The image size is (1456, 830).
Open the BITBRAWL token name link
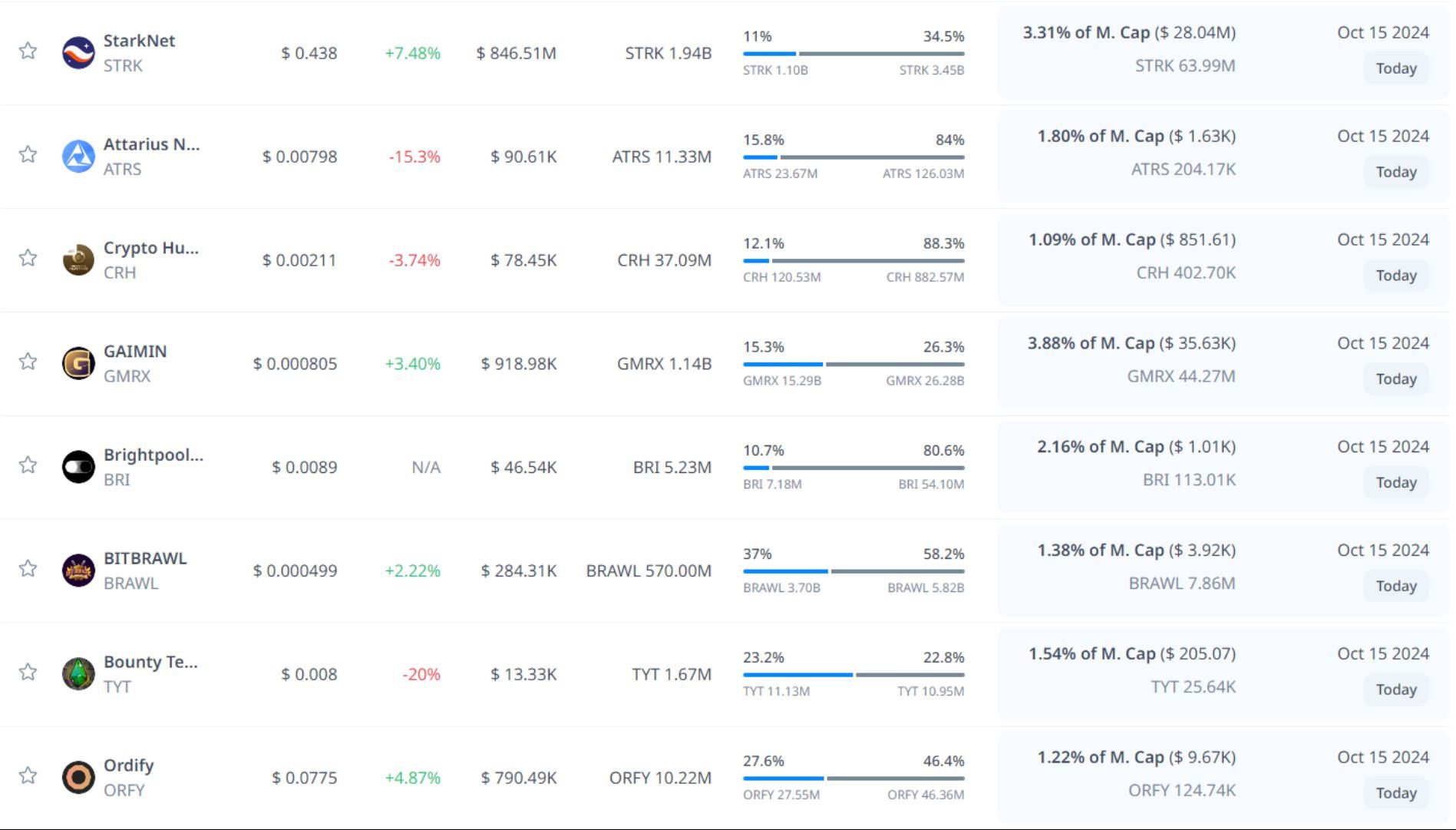click(145, 558)
